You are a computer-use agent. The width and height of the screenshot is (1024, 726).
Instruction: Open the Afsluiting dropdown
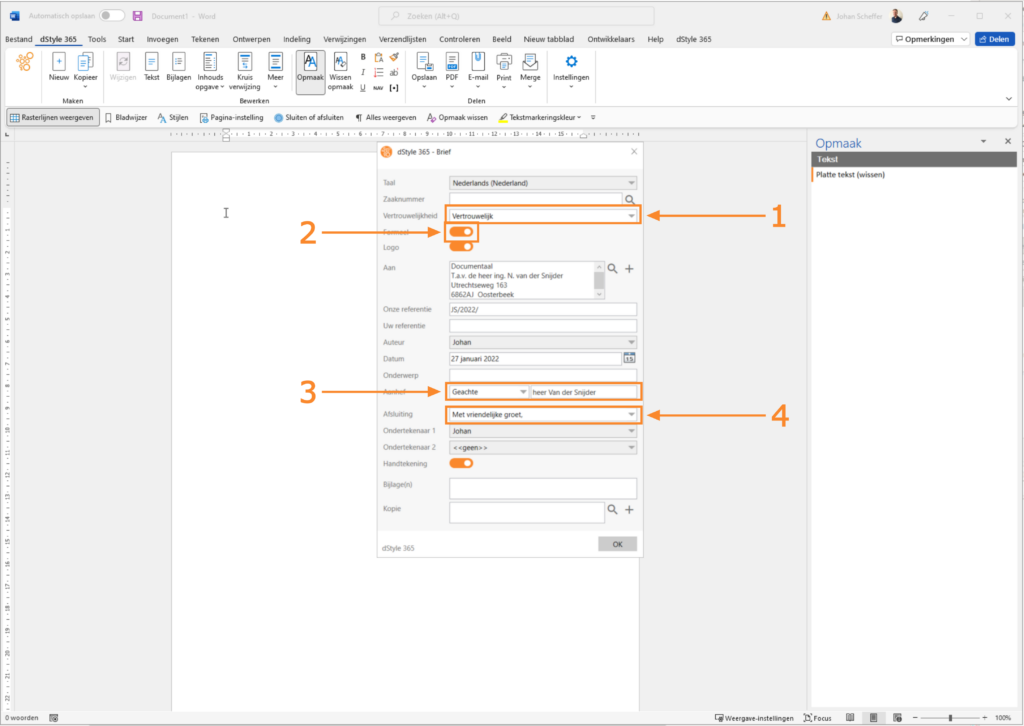(x=543, y=415)
